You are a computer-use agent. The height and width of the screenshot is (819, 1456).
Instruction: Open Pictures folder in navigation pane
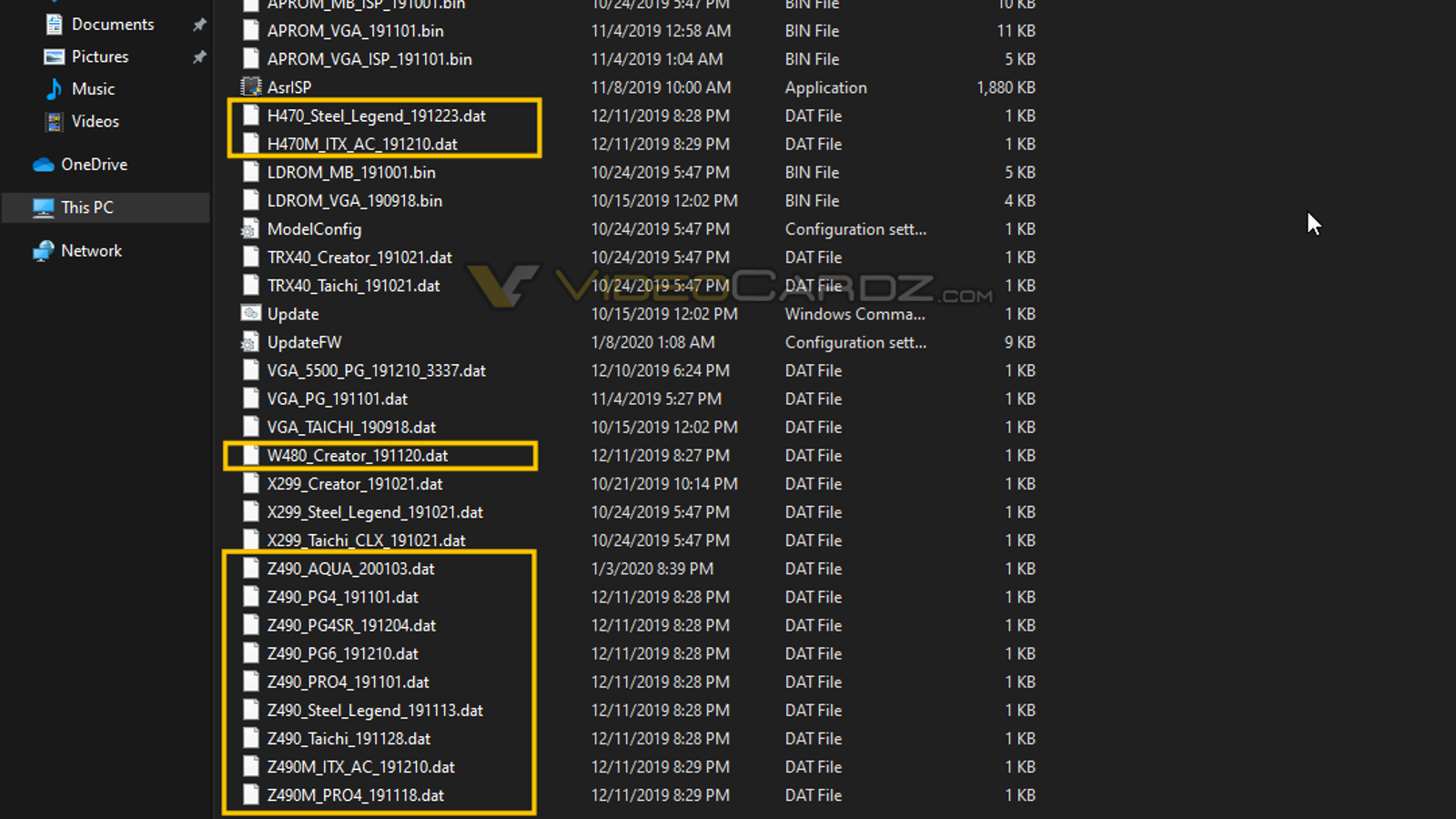100,56
